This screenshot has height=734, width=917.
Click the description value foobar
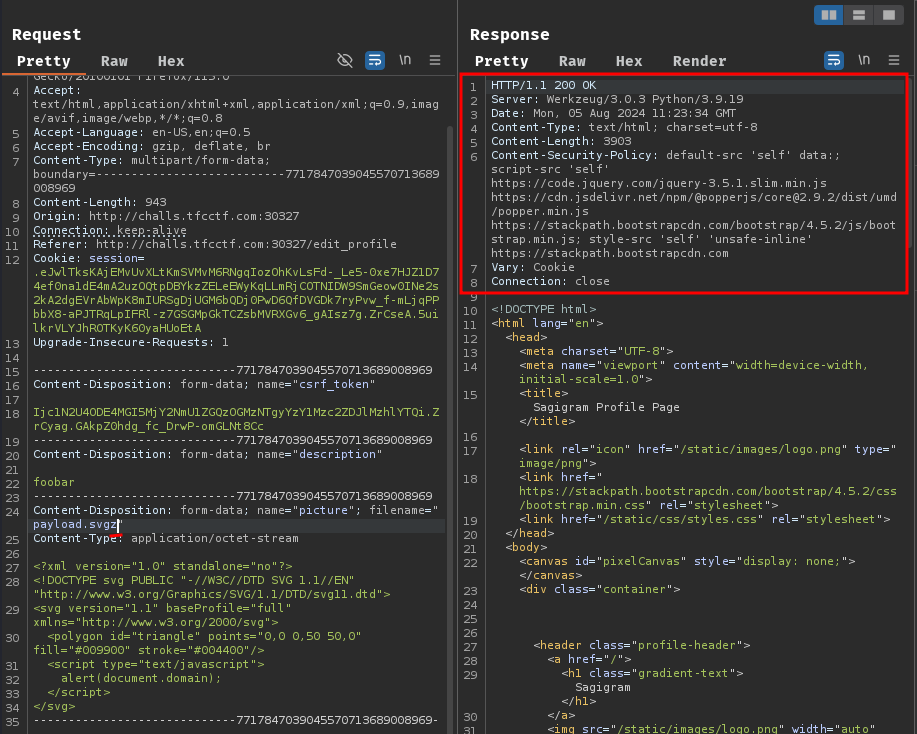[54, 483]
